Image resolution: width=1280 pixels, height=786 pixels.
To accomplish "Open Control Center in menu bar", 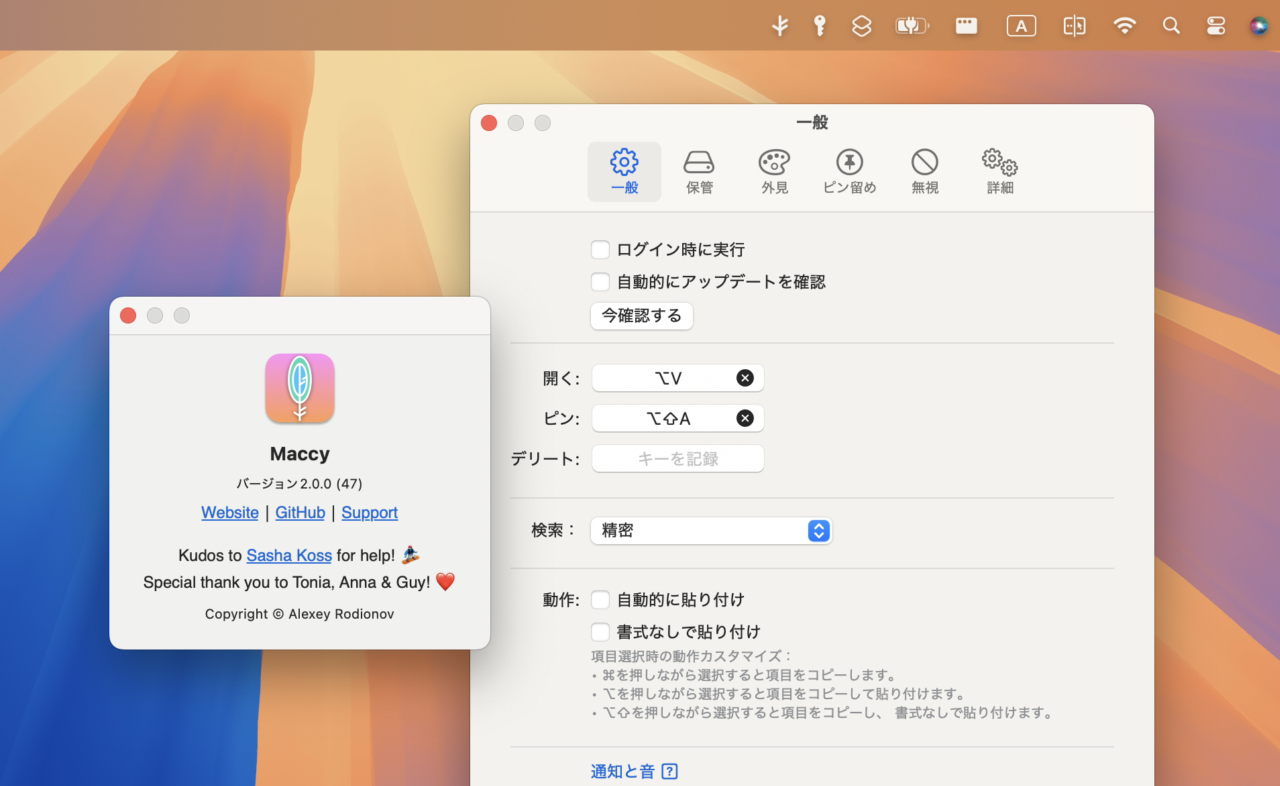I will (1216, 26).
